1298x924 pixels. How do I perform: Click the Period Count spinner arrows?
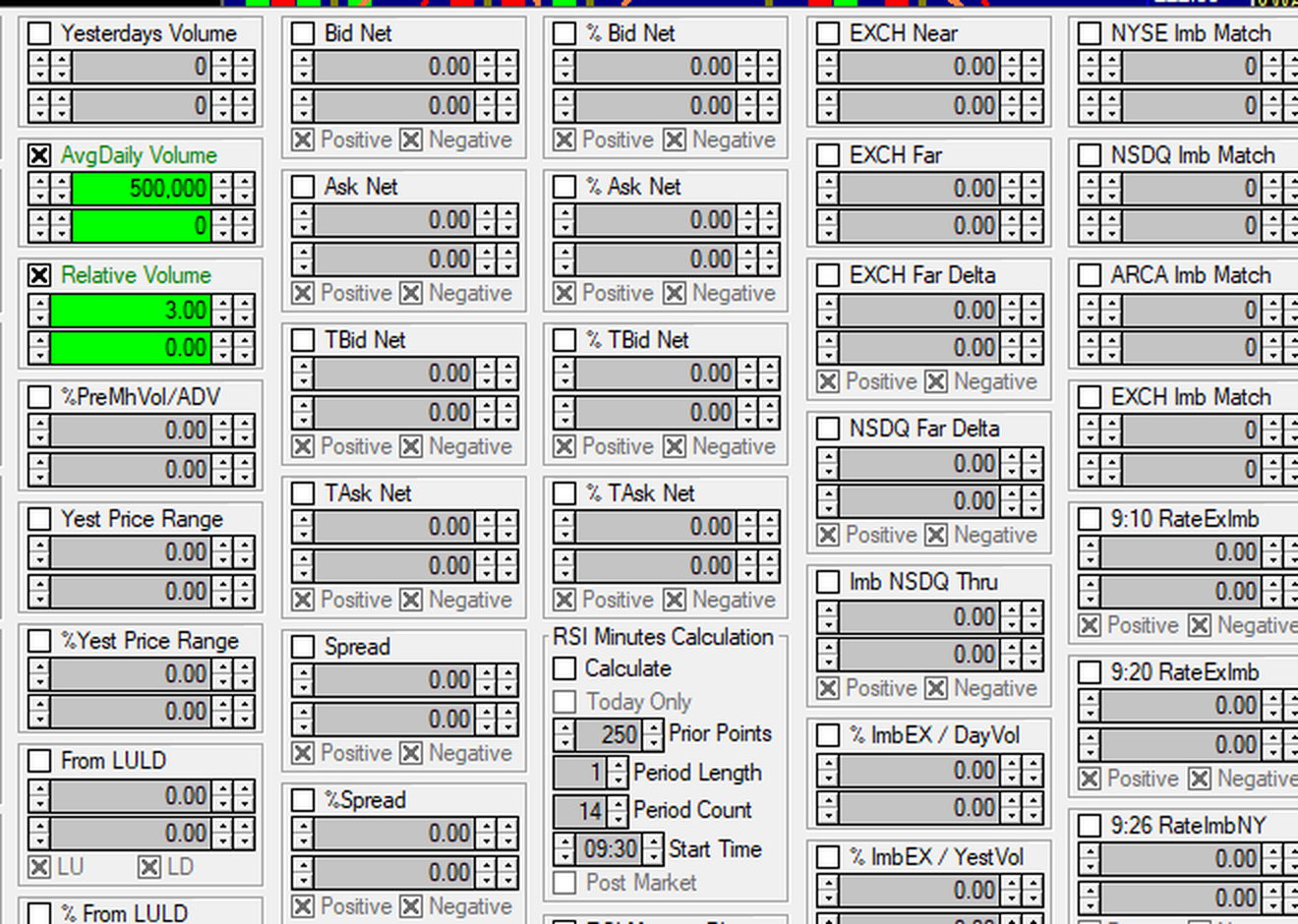[618, 811]
